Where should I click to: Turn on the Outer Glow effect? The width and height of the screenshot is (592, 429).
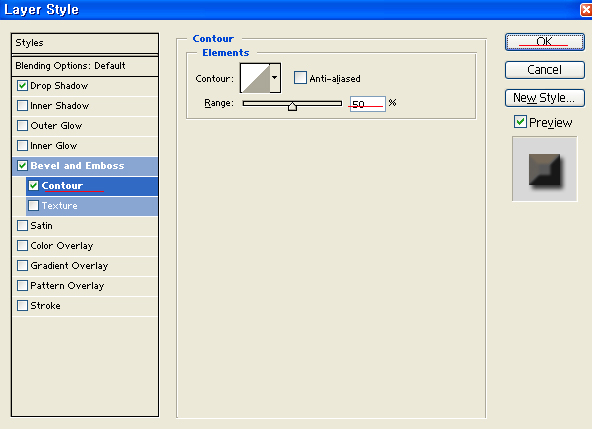[x=22, y=125]
